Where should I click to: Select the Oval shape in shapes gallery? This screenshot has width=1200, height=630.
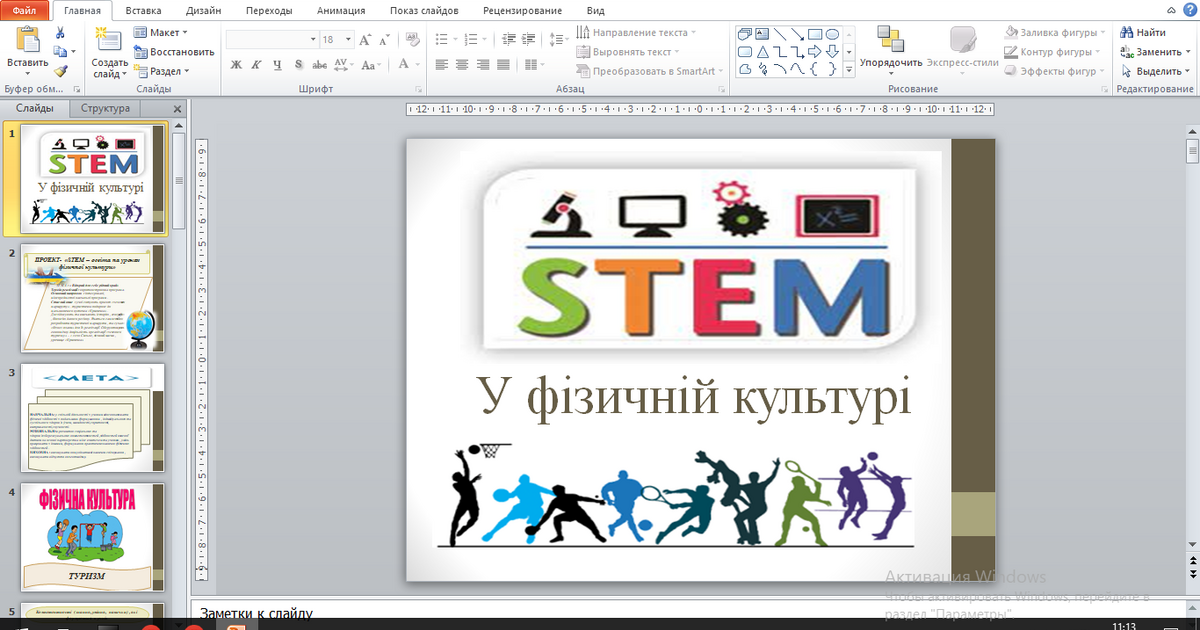834,35
